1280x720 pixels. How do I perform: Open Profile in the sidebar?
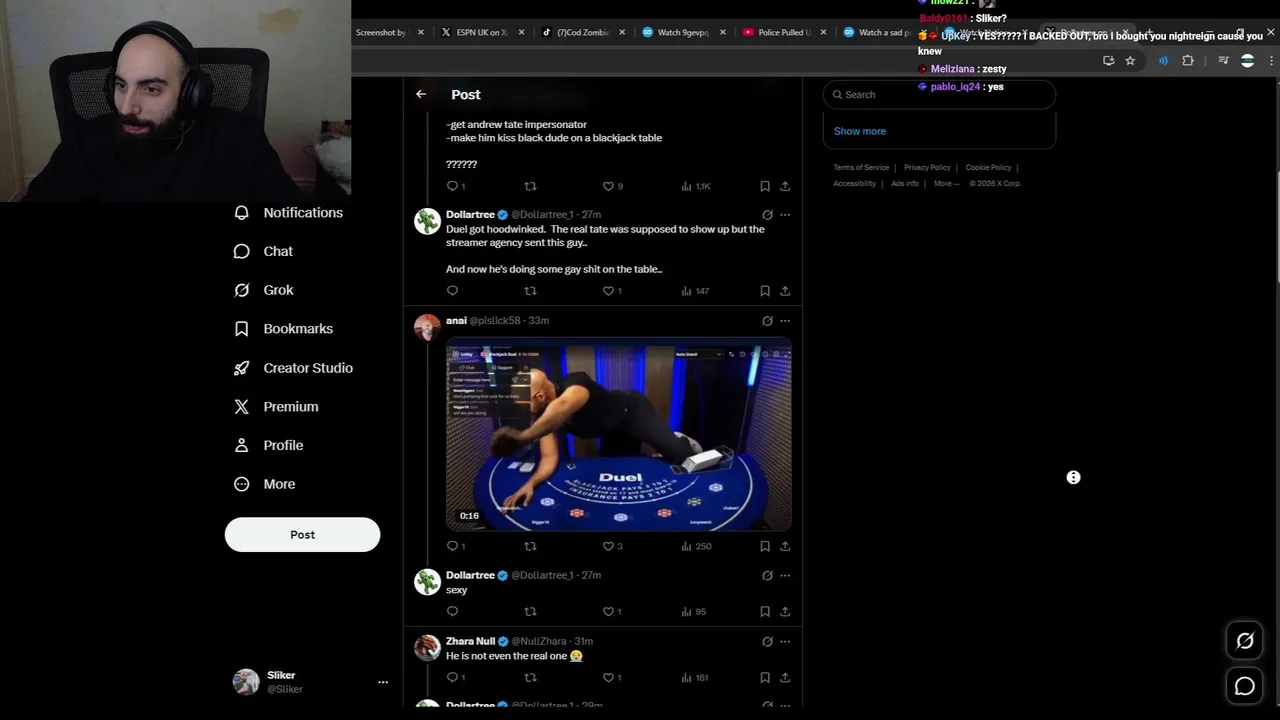pos(268,445)
